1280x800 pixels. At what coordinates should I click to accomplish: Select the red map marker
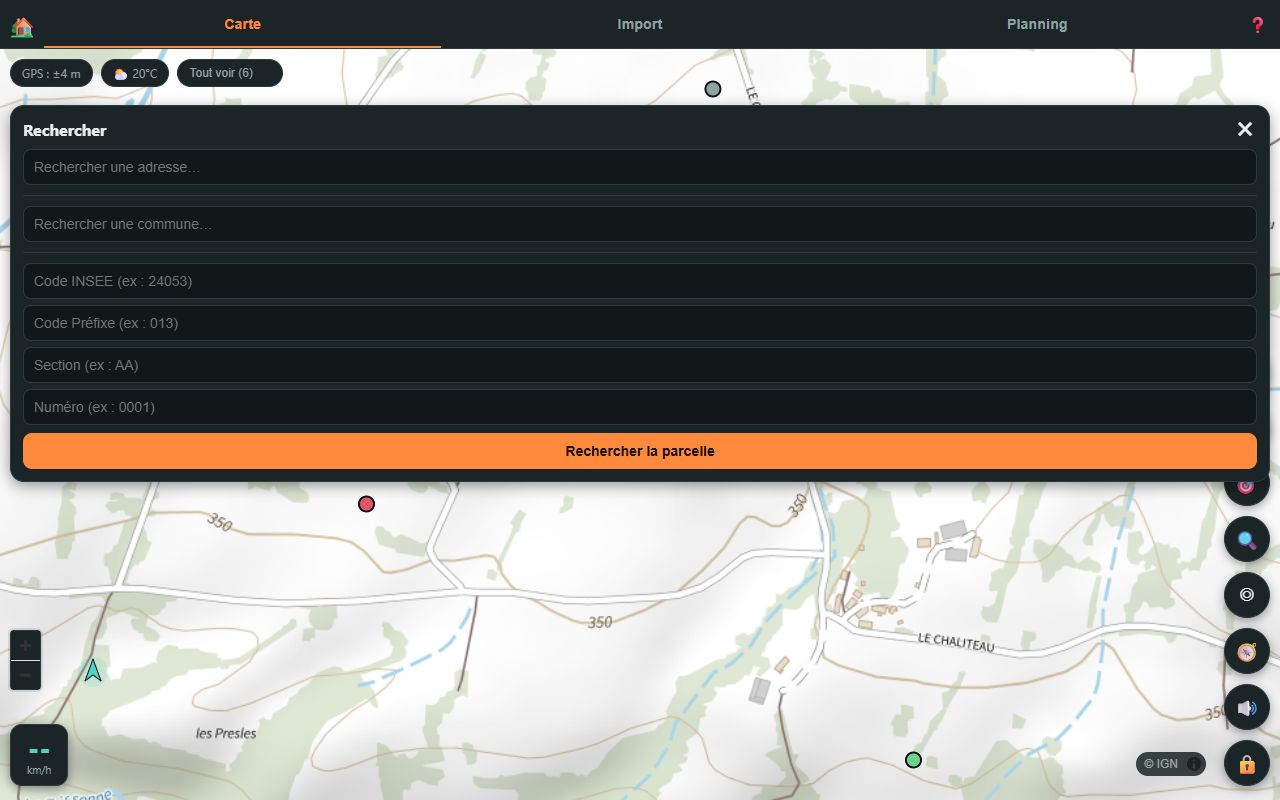pos(366,504)
